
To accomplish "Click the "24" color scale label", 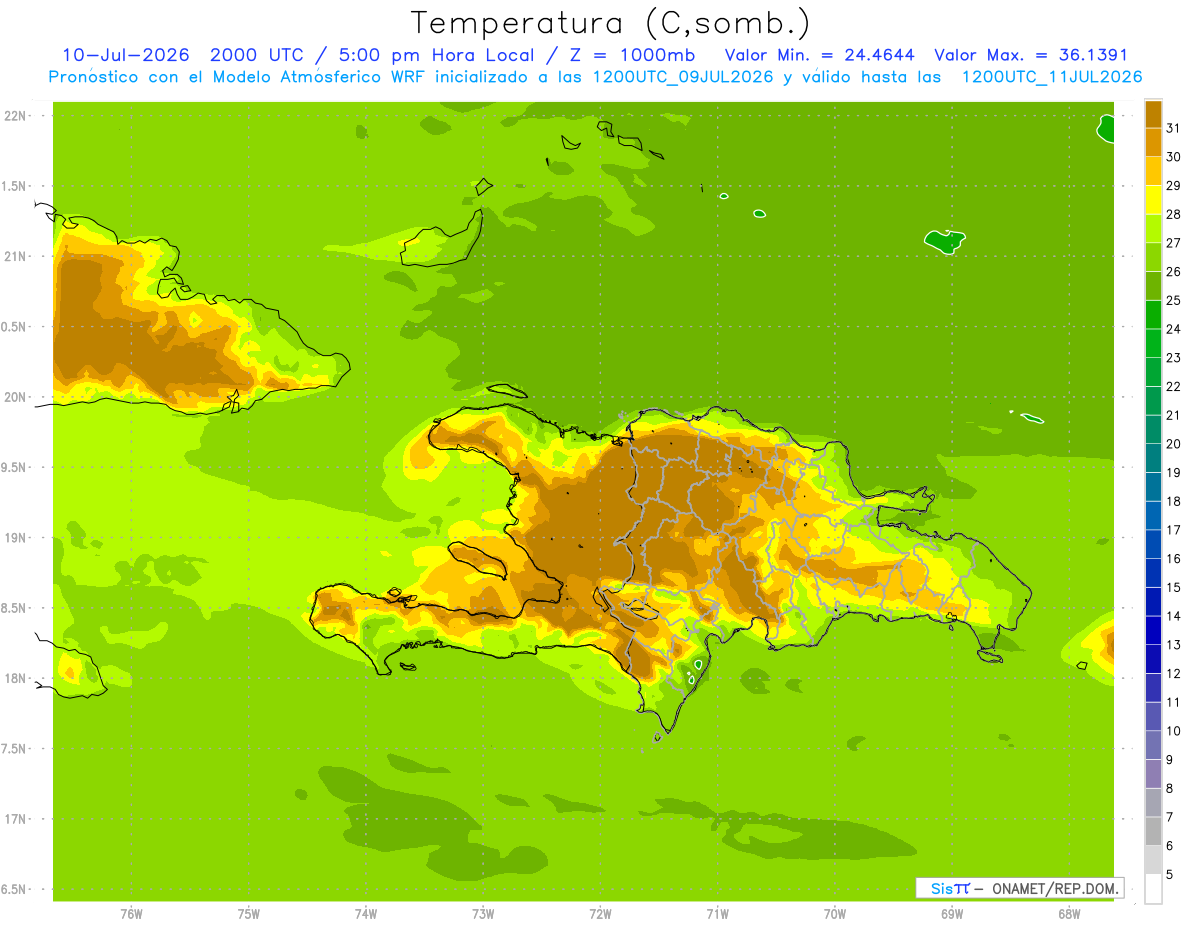I will coord(1173,329).
